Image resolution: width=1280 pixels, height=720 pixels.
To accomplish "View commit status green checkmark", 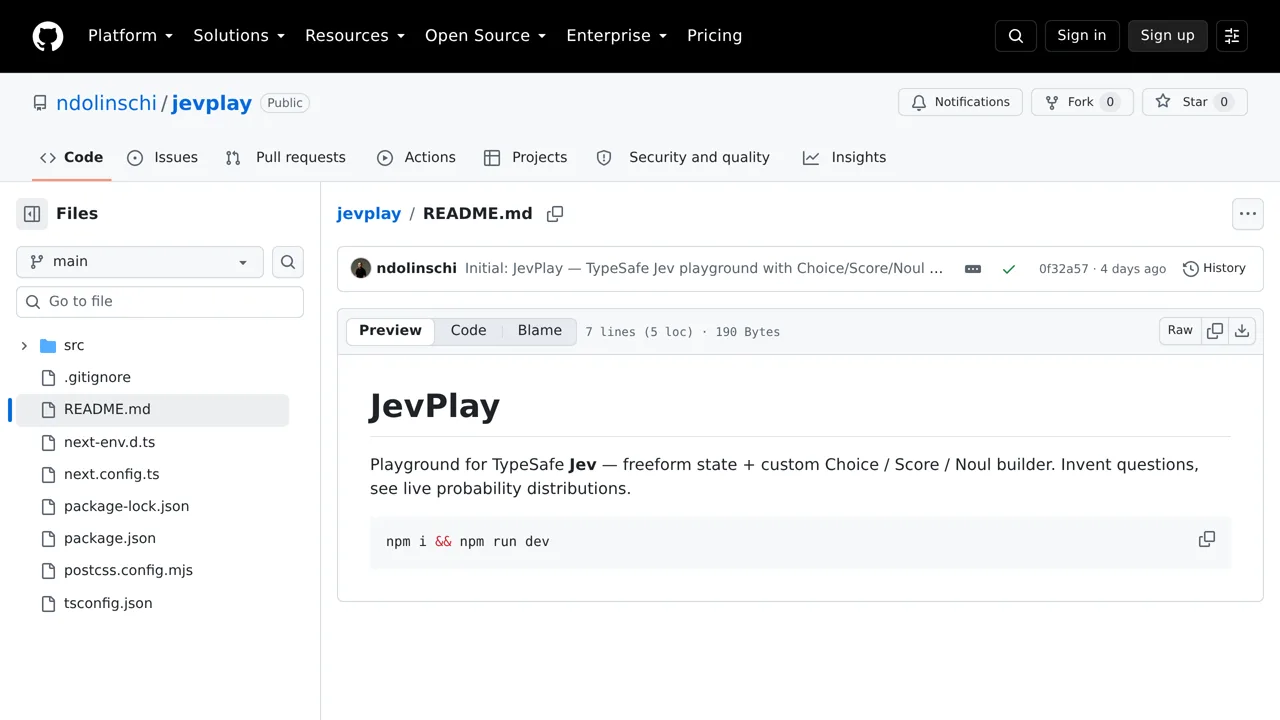I will [1009, 269].
